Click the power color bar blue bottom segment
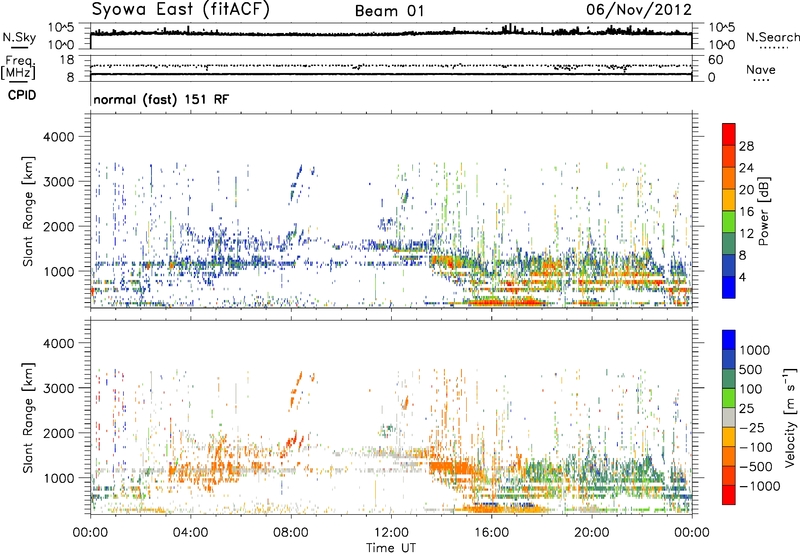 pyautogui.click(x=729, y=287)
